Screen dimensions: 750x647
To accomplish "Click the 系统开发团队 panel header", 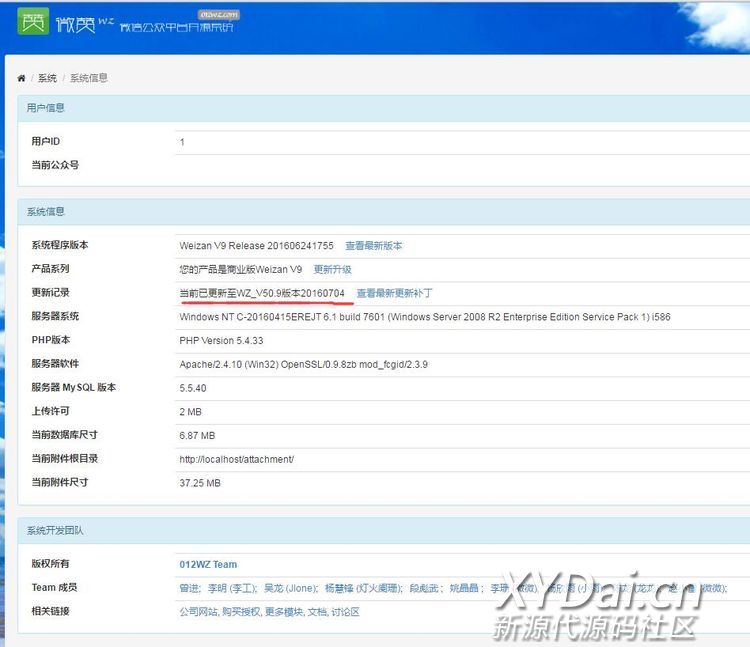I will click(384, 530).
